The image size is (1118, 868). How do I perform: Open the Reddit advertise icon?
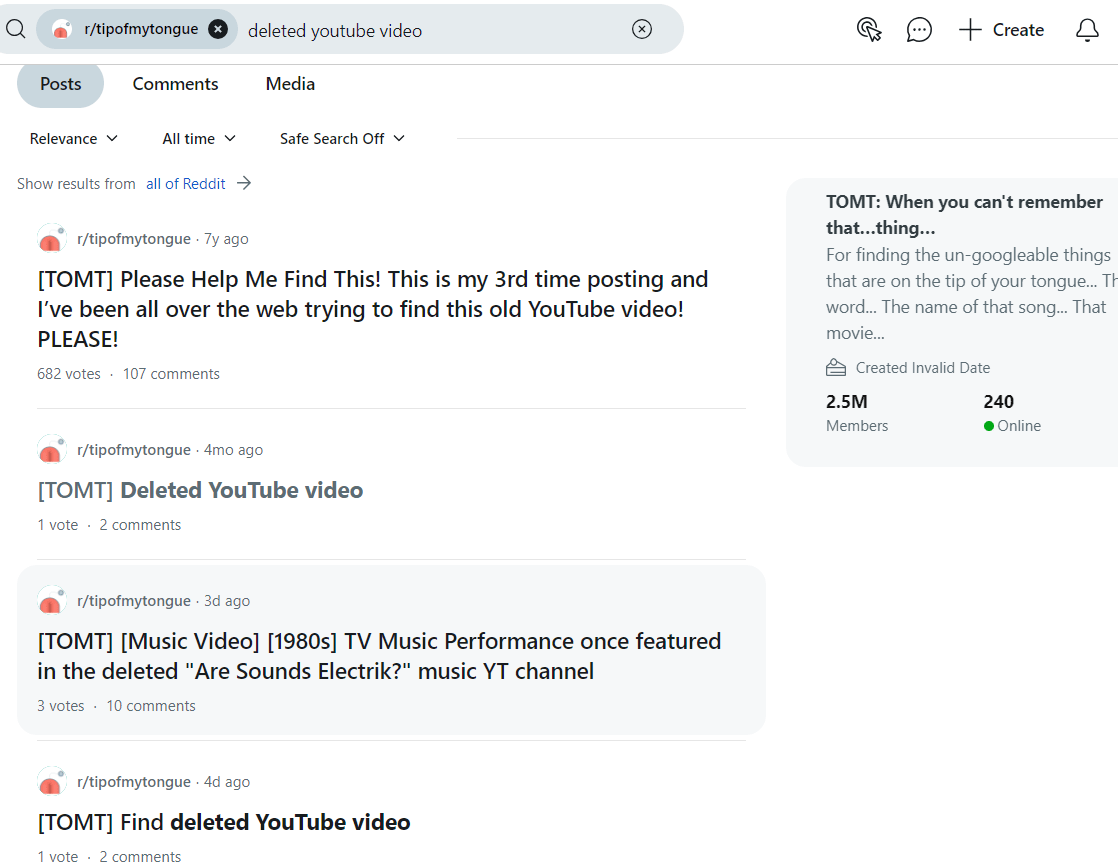click(869, 30)
